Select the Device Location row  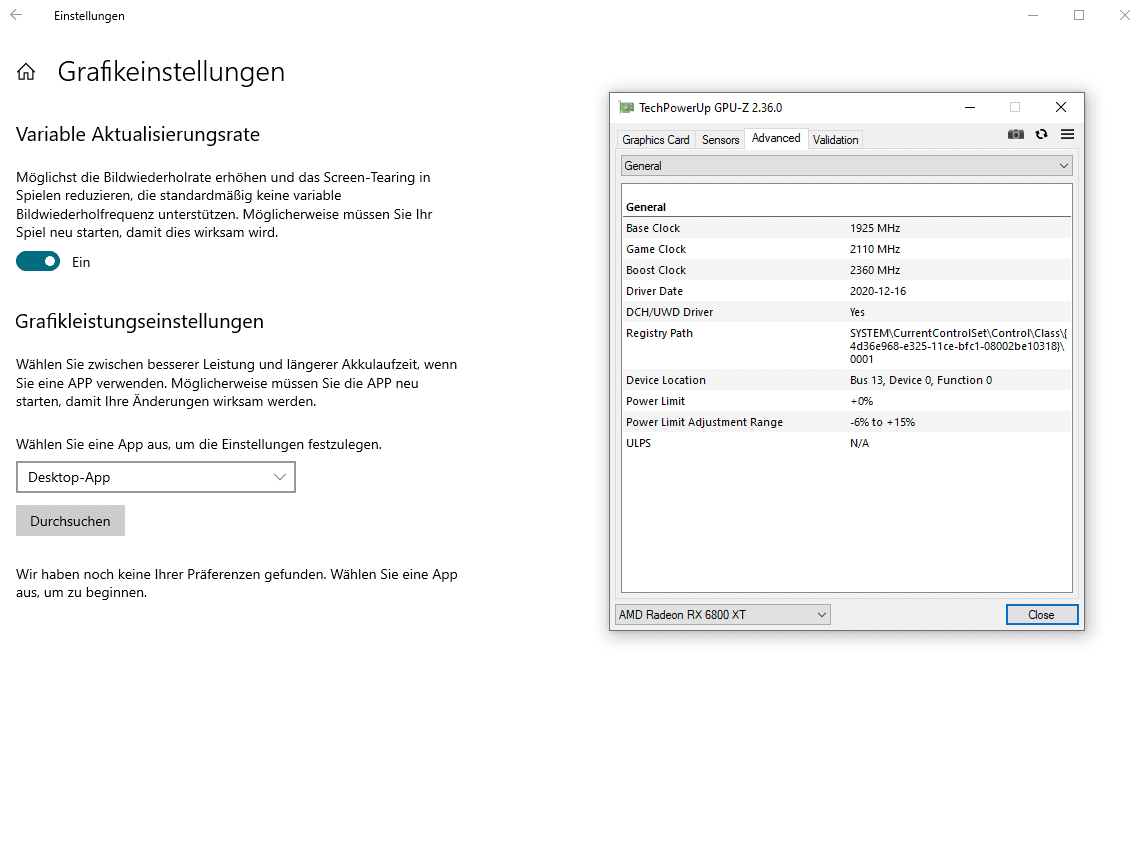pyautogui.click(x=846, y=380)
